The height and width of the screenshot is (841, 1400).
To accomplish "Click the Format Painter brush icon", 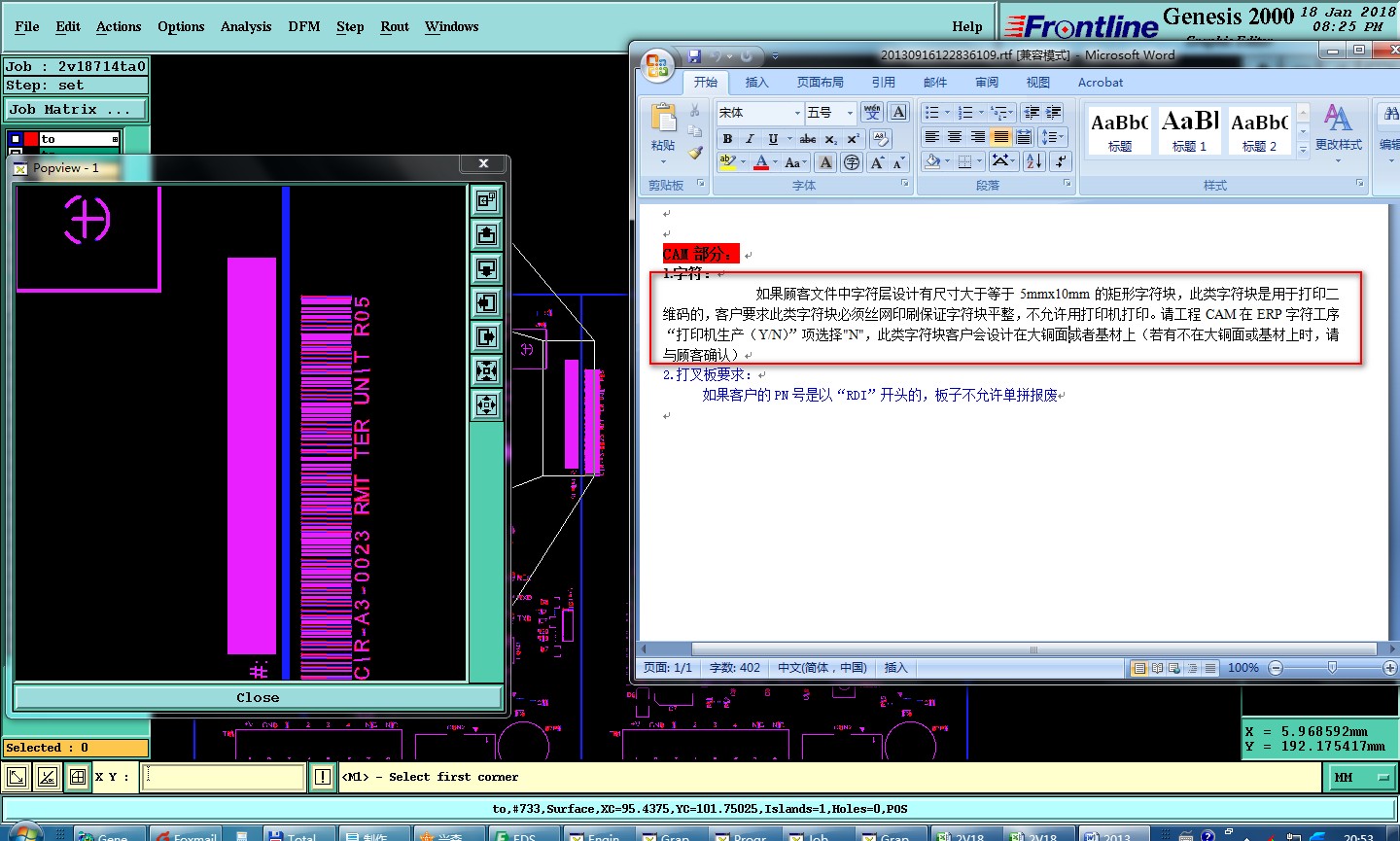I will point(694,152).
